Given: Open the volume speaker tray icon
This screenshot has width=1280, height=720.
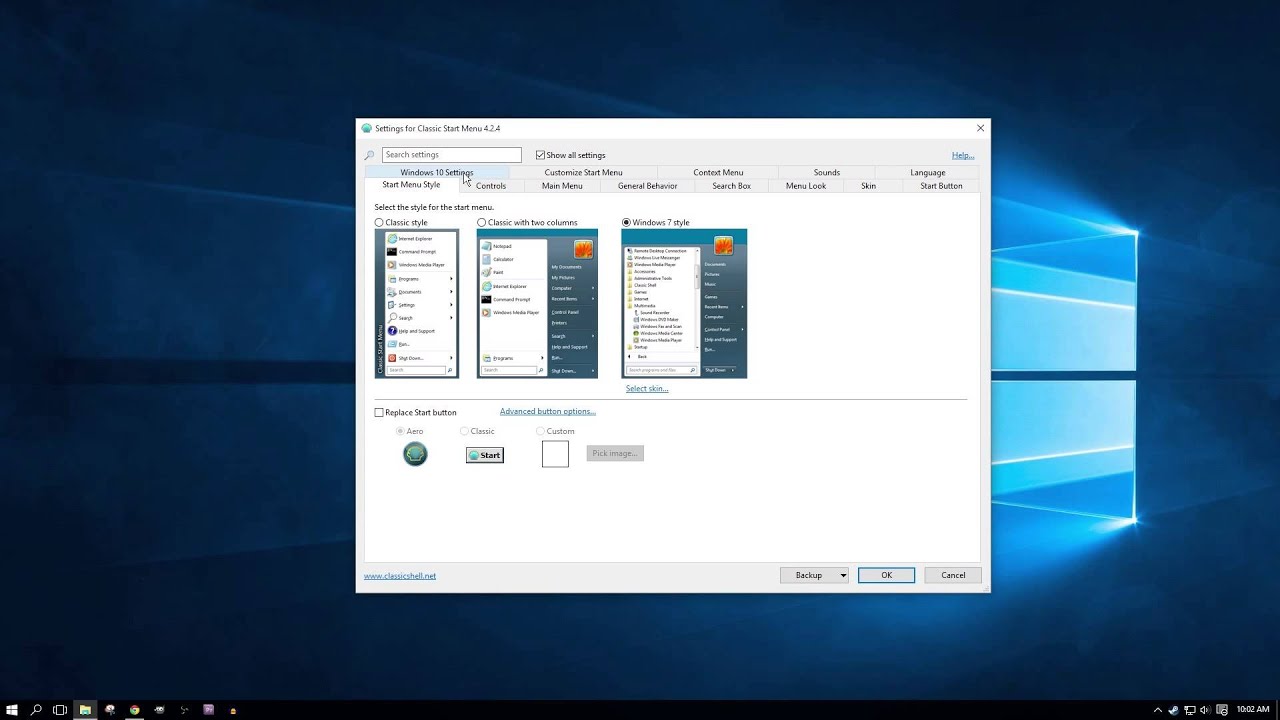Looking at the screenshot, I should click(1205, 710).
